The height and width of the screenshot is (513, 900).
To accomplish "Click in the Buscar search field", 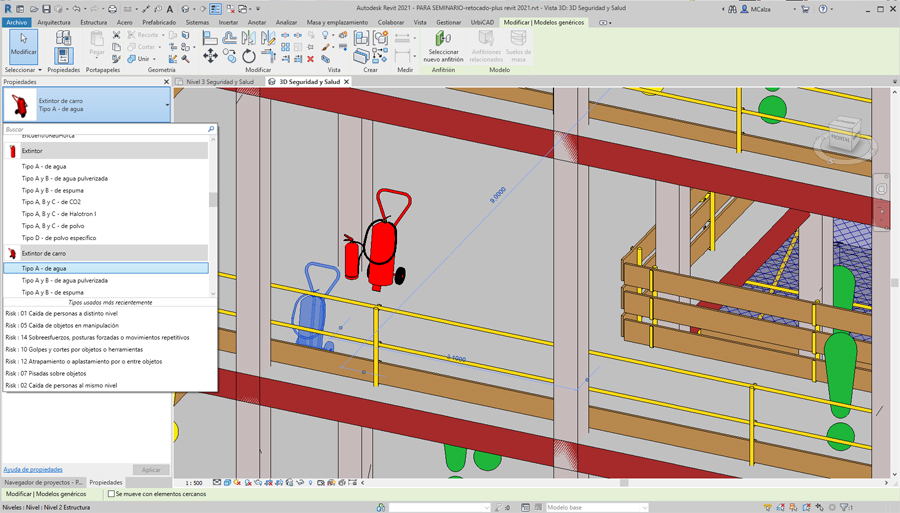I will 100,129.
